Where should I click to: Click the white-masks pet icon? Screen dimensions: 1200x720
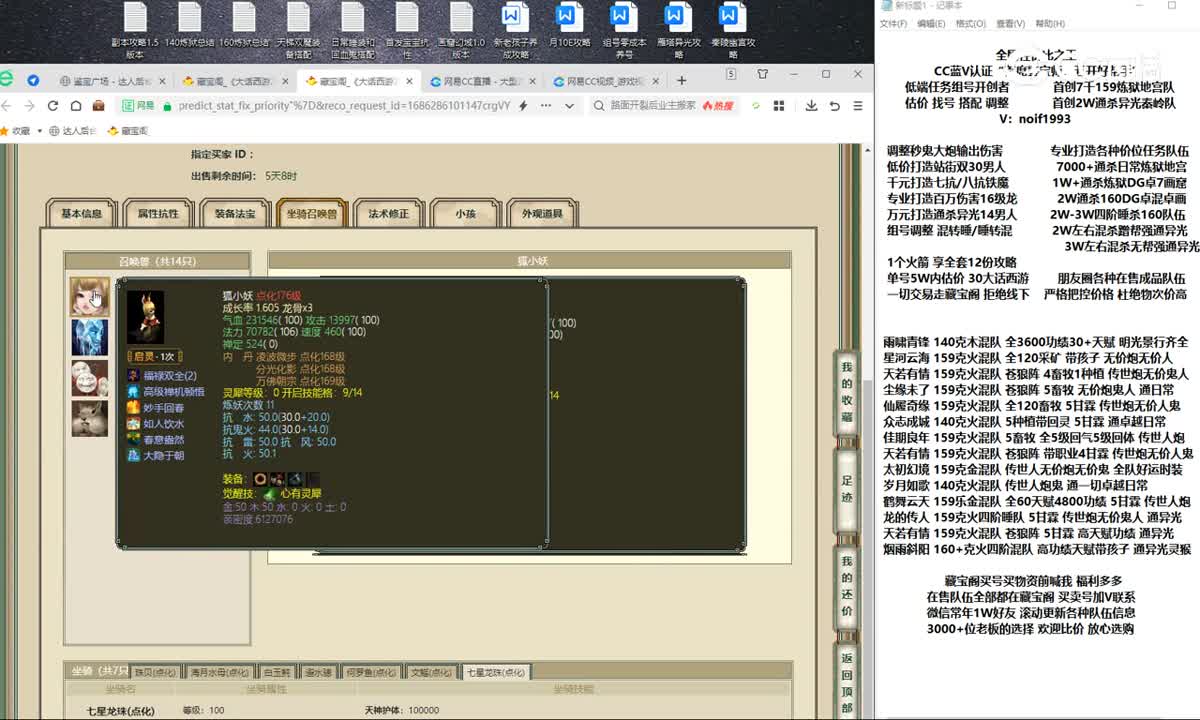(90, 378)
